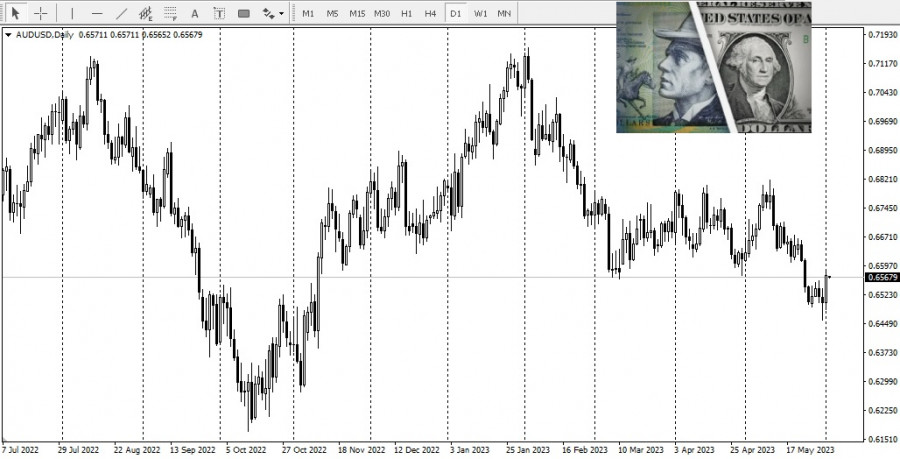The width and height of the screenshot is (900, 459).
Task: Switch to W1 weekly timeframe
Action: tap(480, 13)
